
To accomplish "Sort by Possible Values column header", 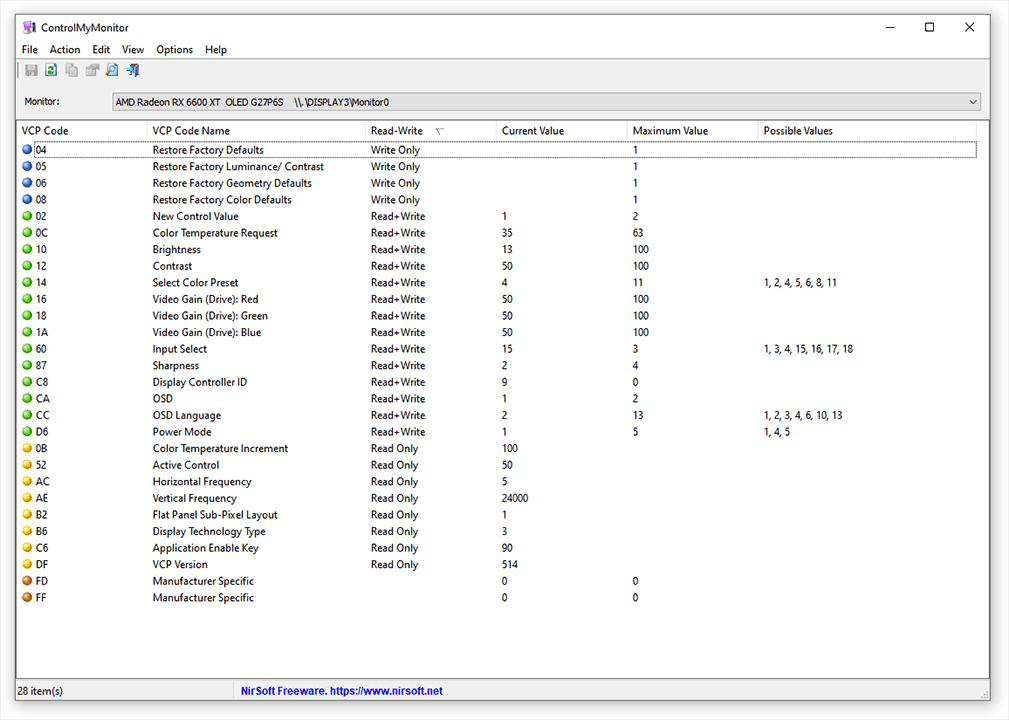I will 867,131.
